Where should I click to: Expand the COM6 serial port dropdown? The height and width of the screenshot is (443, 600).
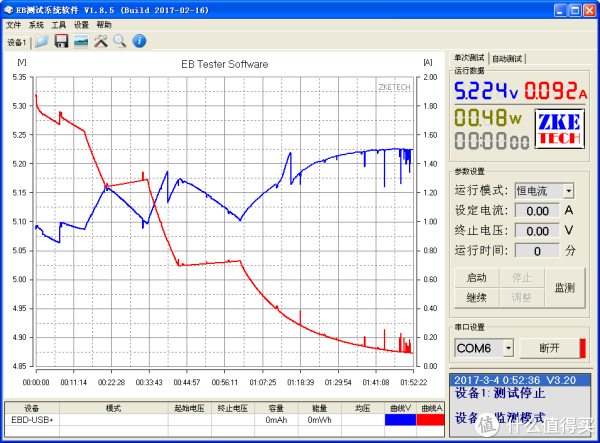click(508, 348)
